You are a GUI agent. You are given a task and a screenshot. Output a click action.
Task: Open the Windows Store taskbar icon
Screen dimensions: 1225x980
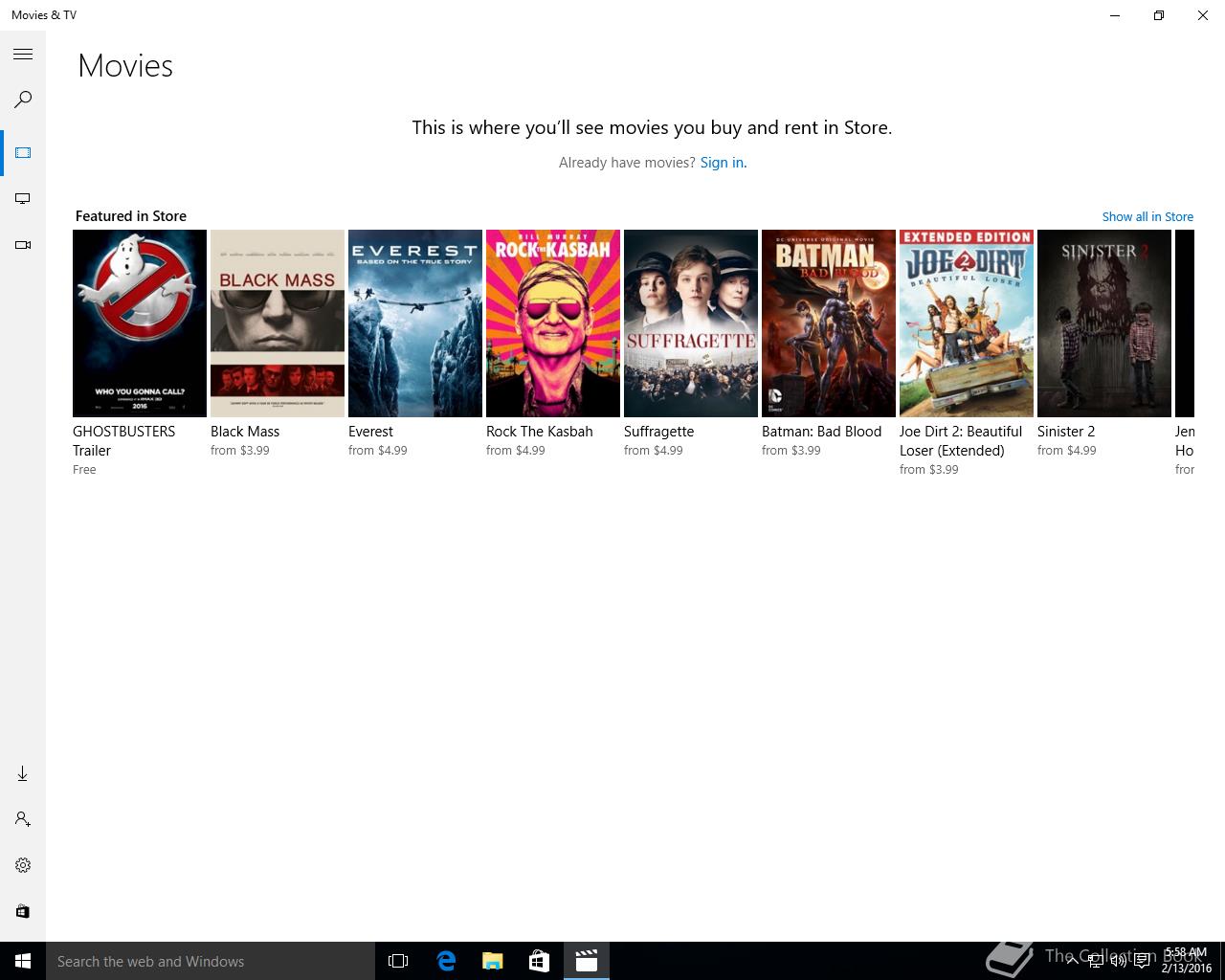click(540, 961)
